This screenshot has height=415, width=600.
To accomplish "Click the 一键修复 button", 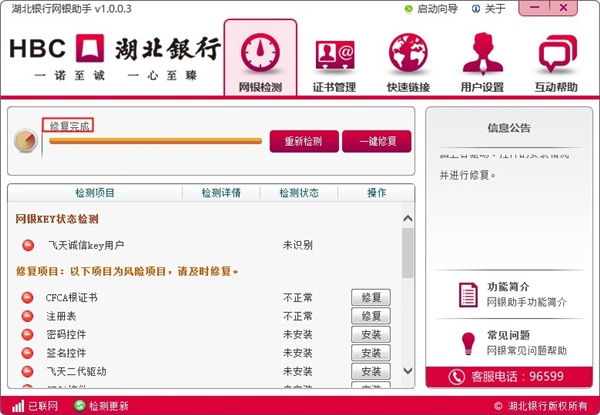I will point(377,142).
